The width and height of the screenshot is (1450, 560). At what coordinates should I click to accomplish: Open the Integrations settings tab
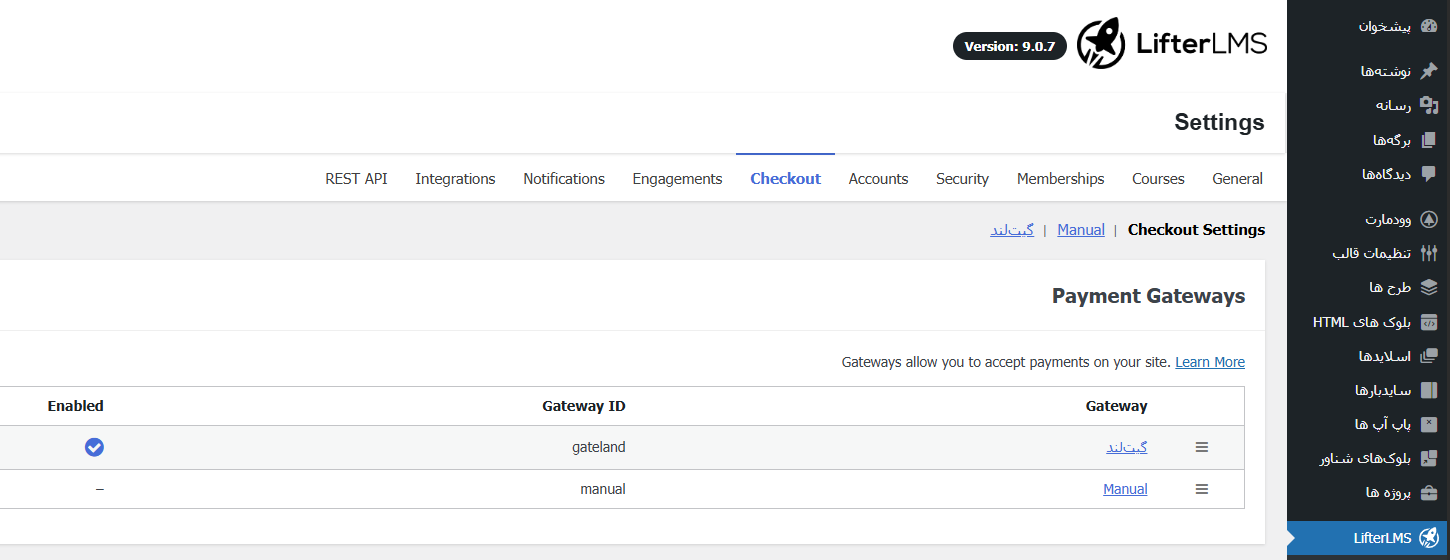[455, 179]
